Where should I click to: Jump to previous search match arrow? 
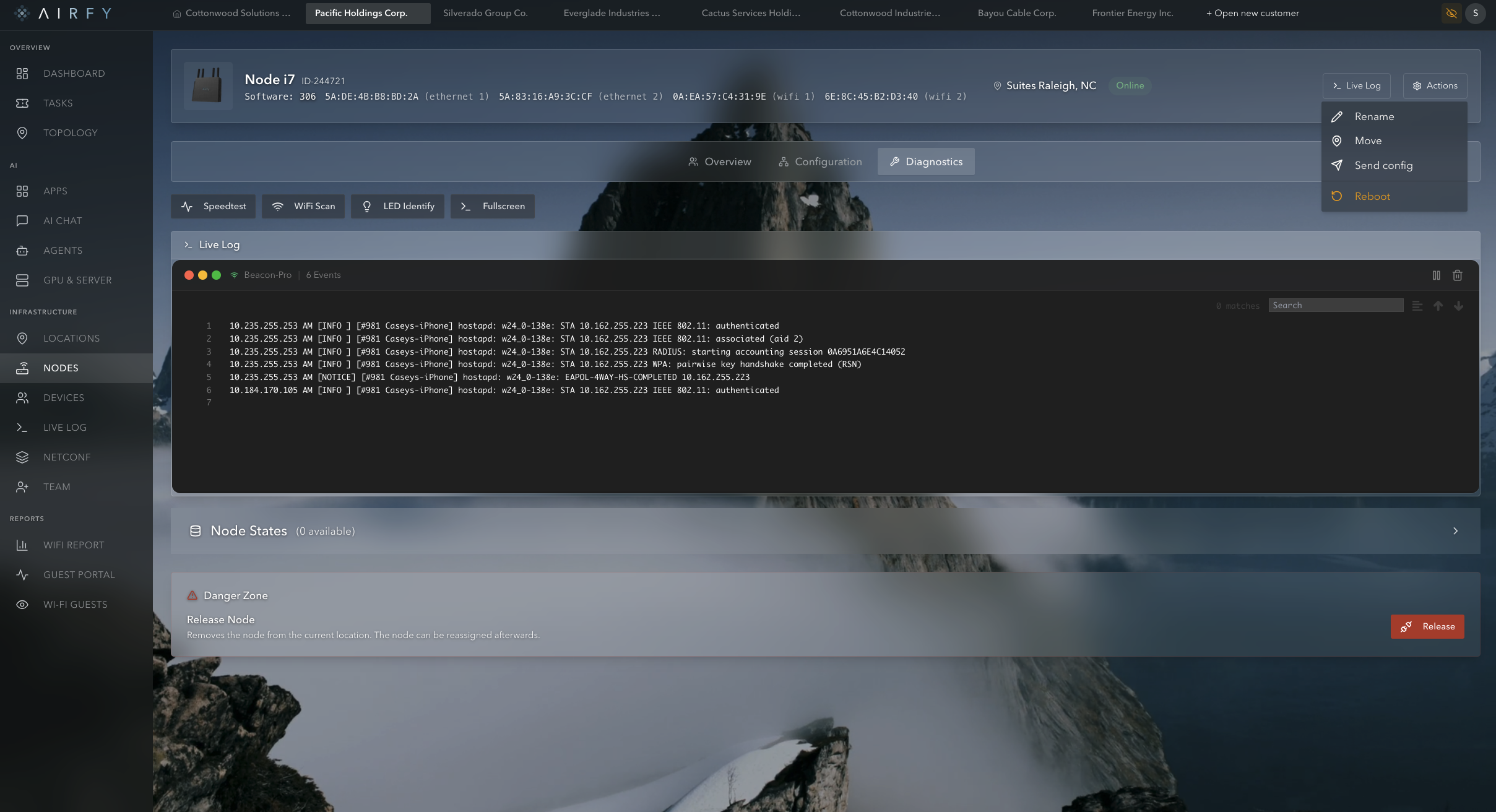[1438, 306]
